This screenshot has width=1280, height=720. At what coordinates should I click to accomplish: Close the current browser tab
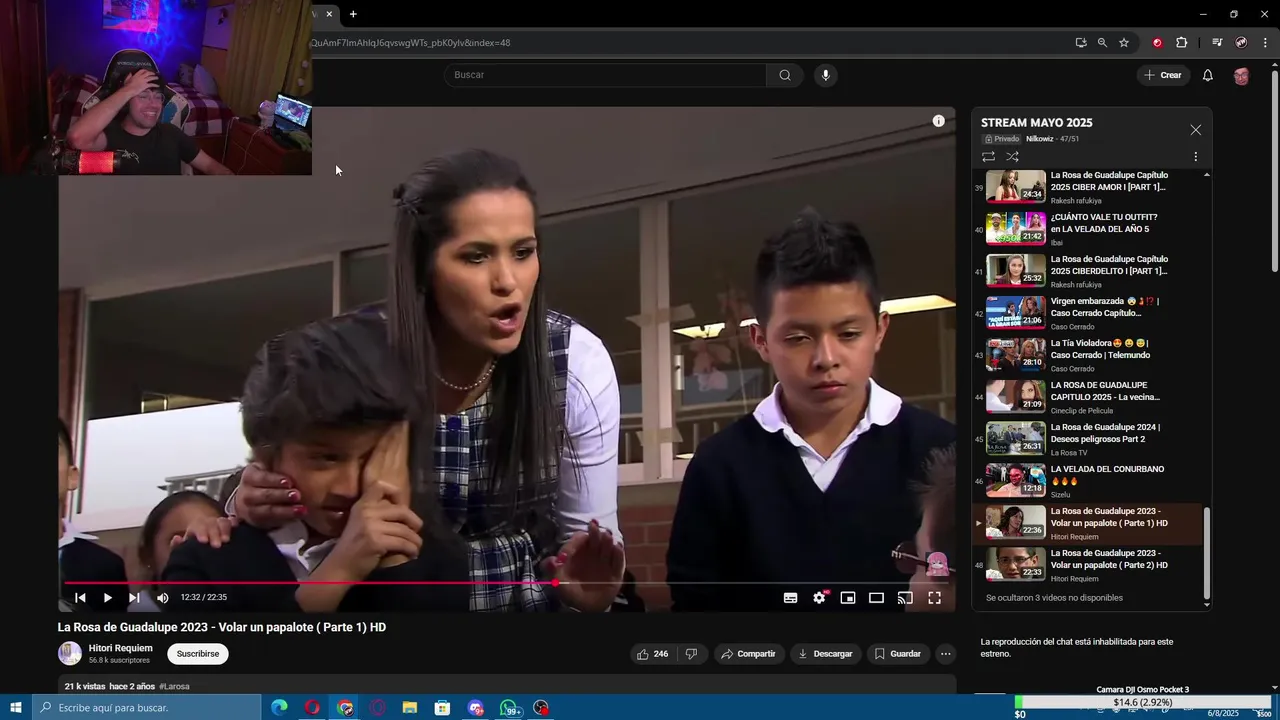(329, 14)
